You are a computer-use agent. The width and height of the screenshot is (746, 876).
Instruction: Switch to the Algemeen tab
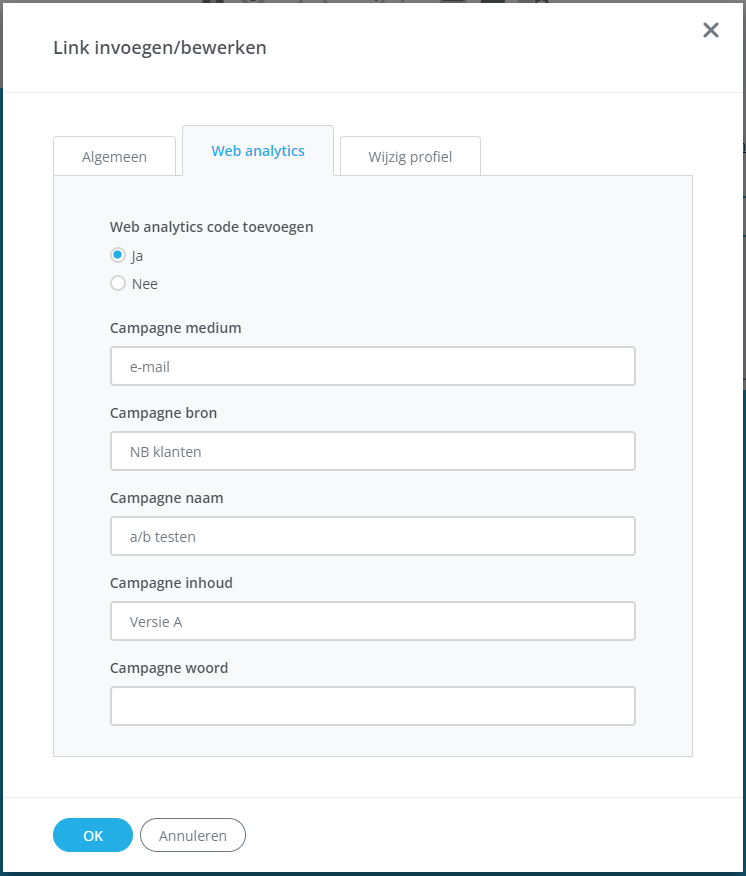pyautogui.click(x=114, y=156)
